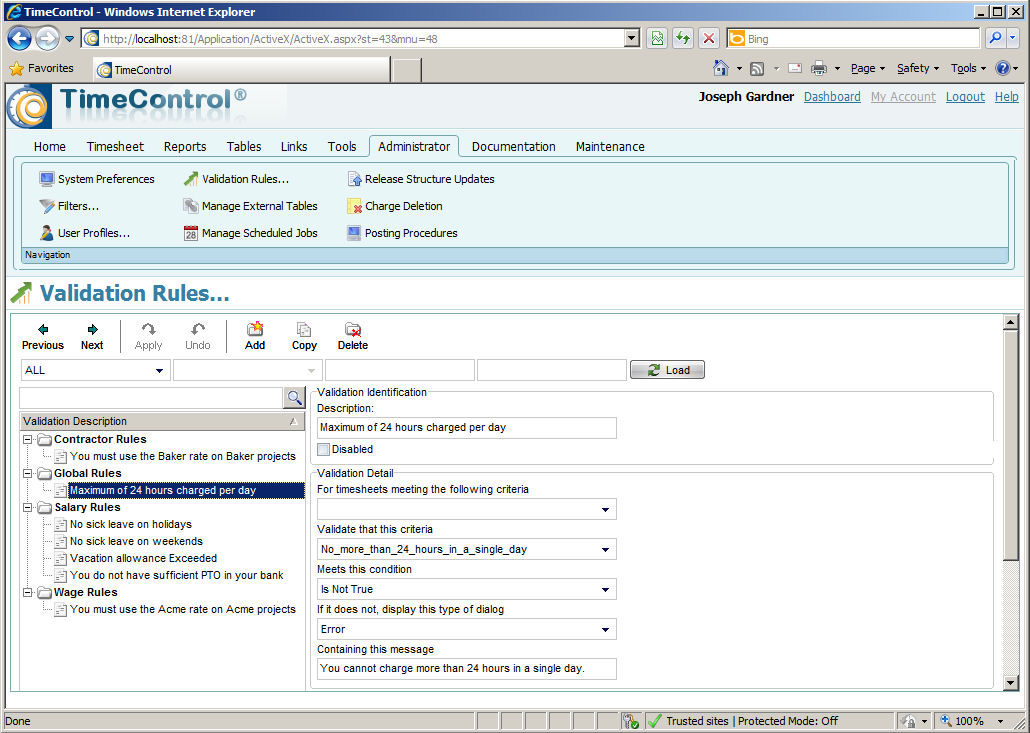Screen dimensions: 1030x733
Task: Click the Logout link
Action: (x=965, y=97)
